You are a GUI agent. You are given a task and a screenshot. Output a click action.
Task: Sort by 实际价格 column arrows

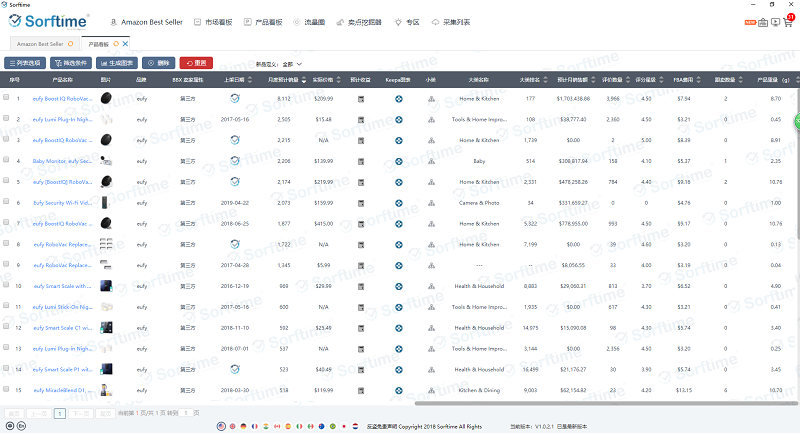pos(338,80)
